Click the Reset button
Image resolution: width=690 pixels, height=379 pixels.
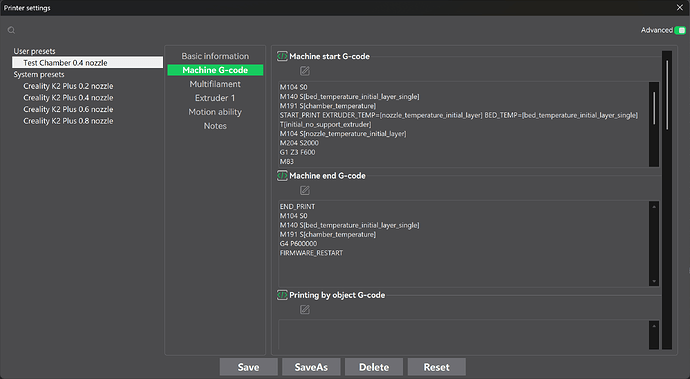(x=437, y=367)
